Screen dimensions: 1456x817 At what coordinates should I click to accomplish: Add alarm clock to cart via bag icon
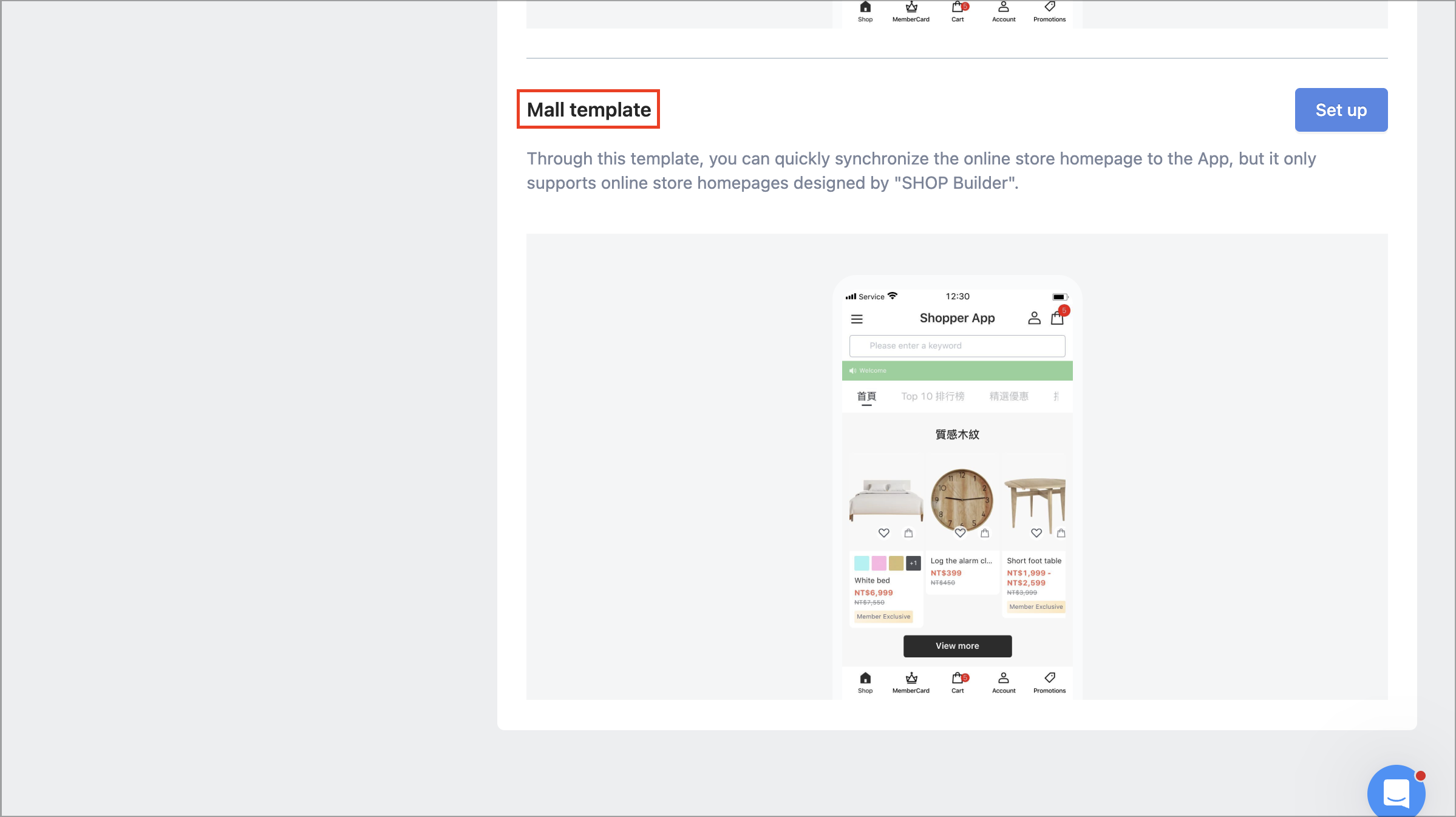point(985,533)
